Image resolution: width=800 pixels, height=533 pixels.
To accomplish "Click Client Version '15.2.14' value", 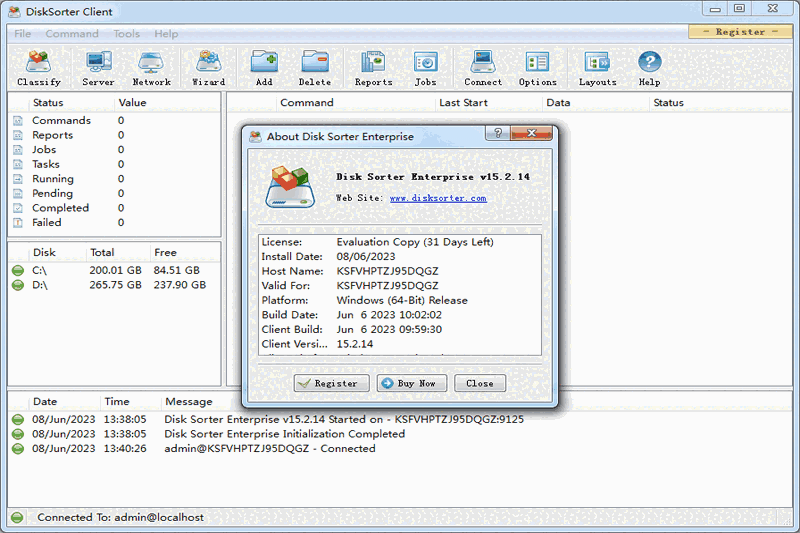I will pyautogui.click(x=355, y=344).
